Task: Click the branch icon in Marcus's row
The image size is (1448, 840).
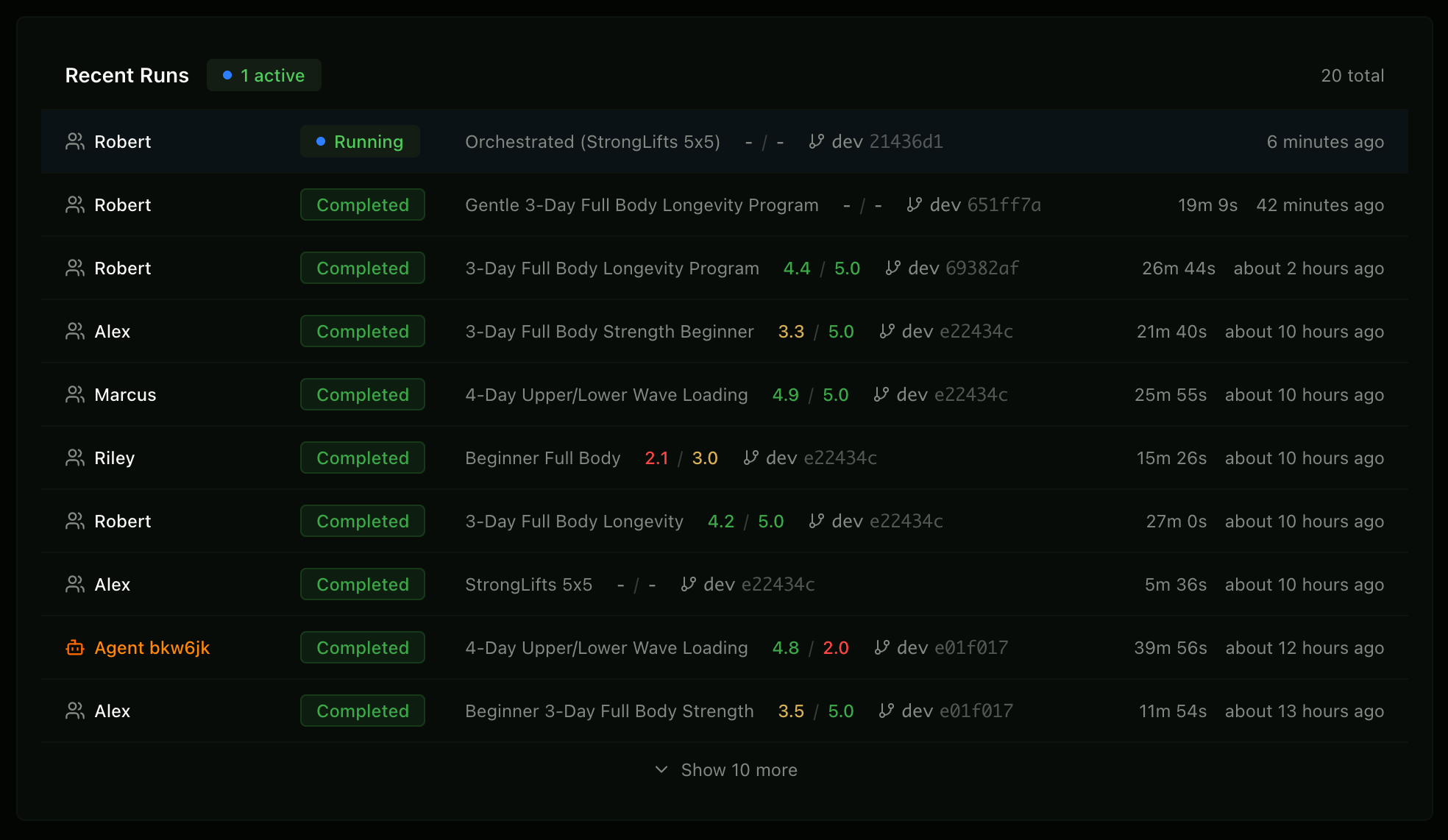Action: pos(881,394)
